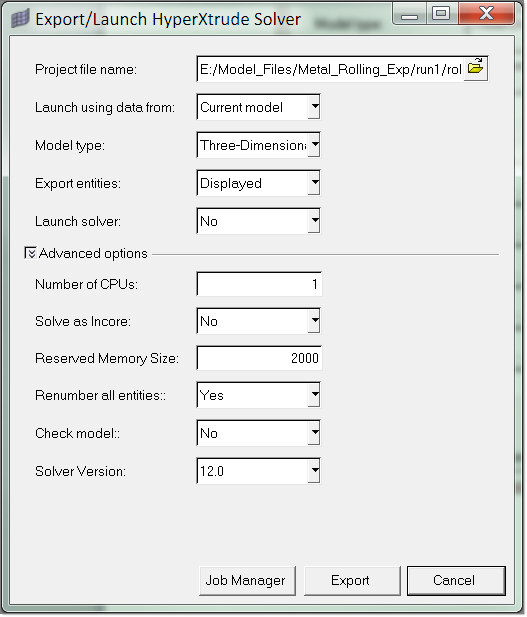Open the Solve as Incore dropdown
The image size is (527, 617).
[x=259, y=321]
